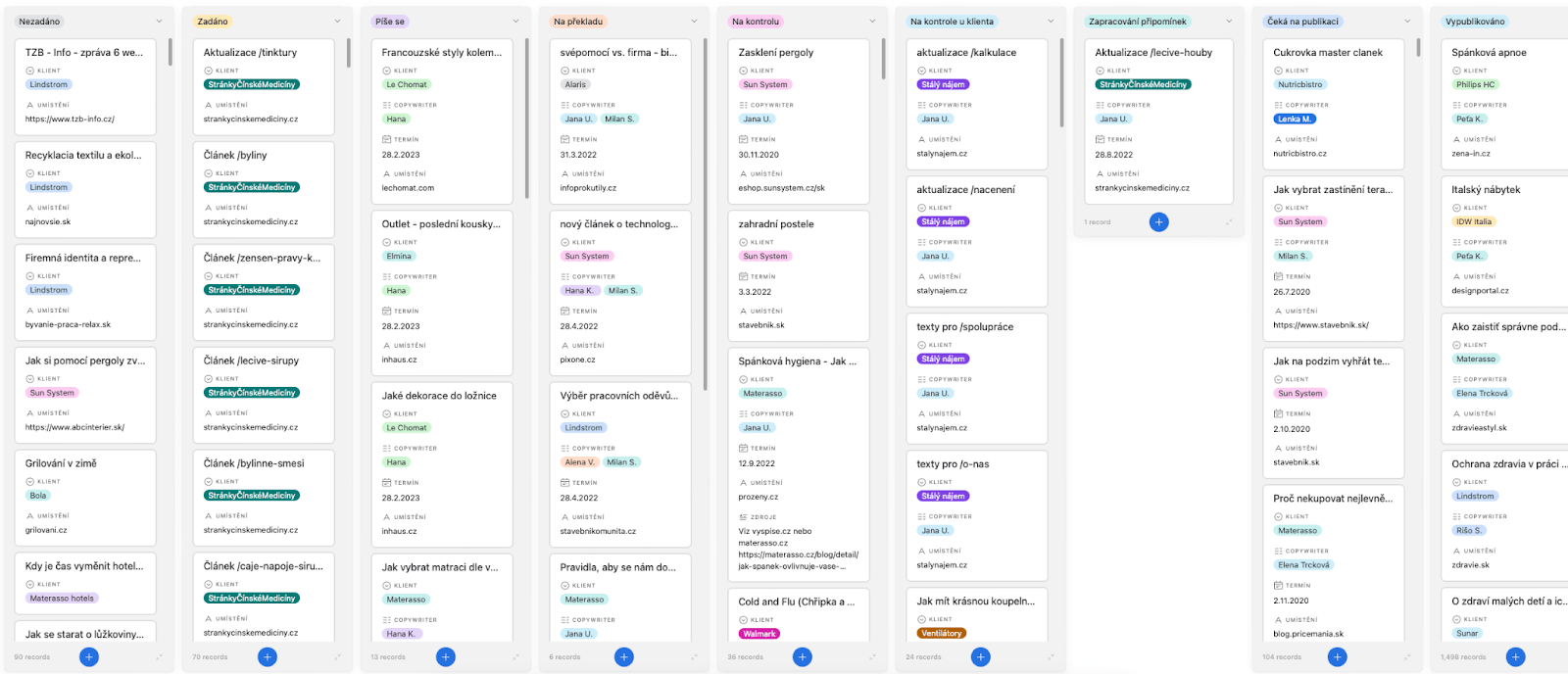Add record in Vypublikováno column
The image size is (1568, 674).
1516,657
